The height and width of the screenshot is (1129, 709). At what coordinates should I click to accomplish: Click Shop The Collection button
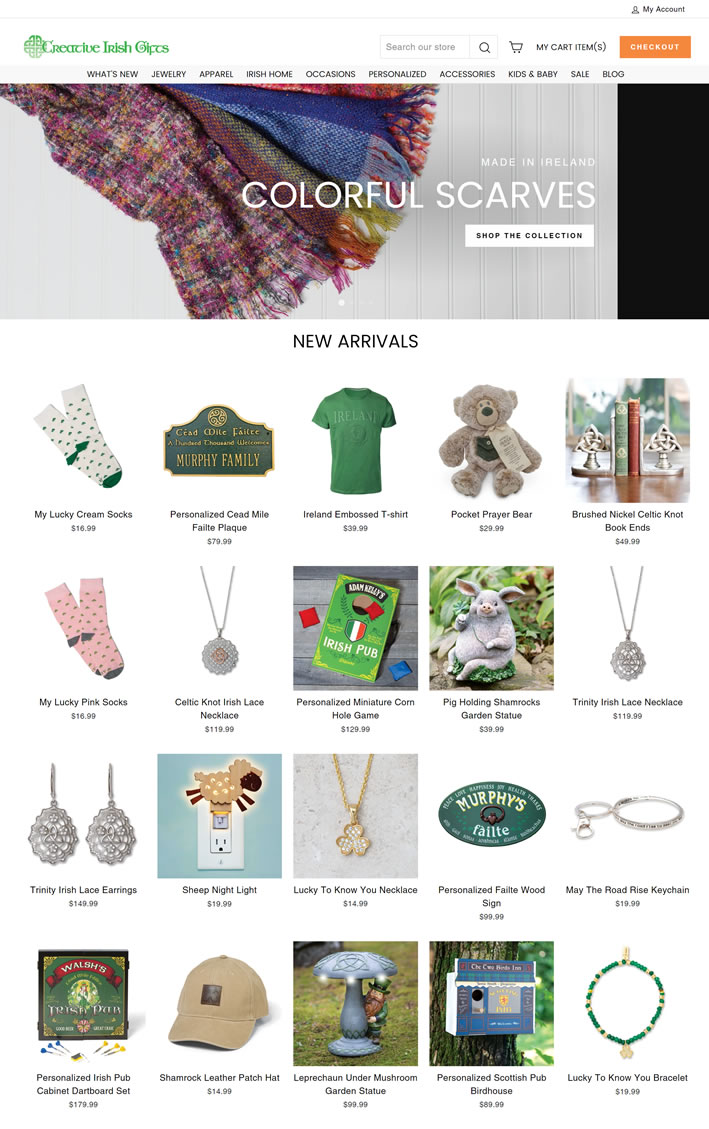(529, 235)
